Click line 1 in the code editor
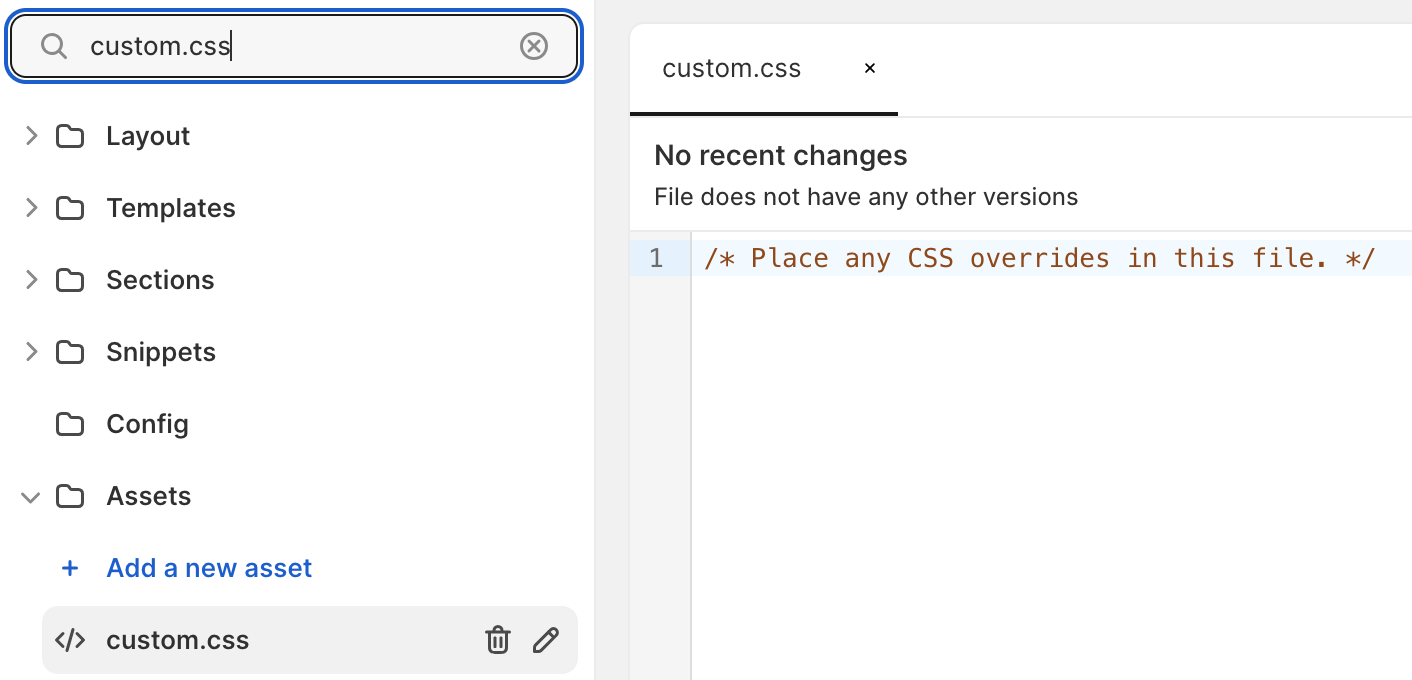The image size is (1412, 680). tap(1040, 258)
